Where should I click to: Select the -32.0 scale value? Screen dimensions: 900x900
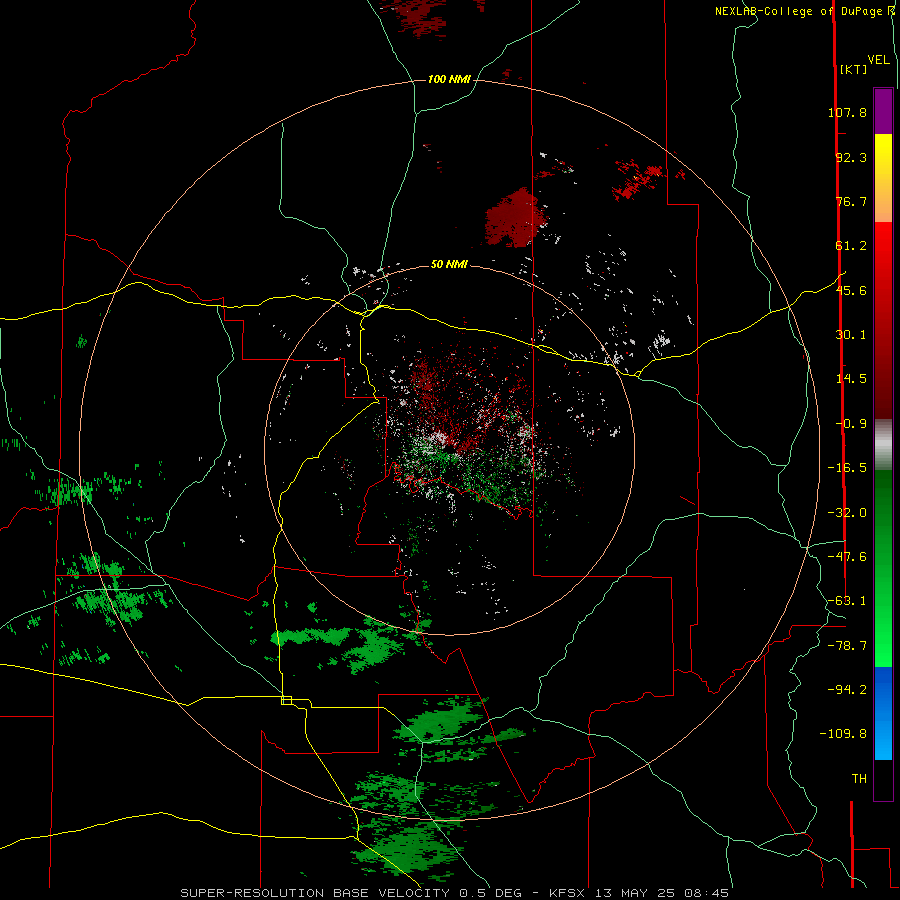pyautogui.click(x=847, y=513)
